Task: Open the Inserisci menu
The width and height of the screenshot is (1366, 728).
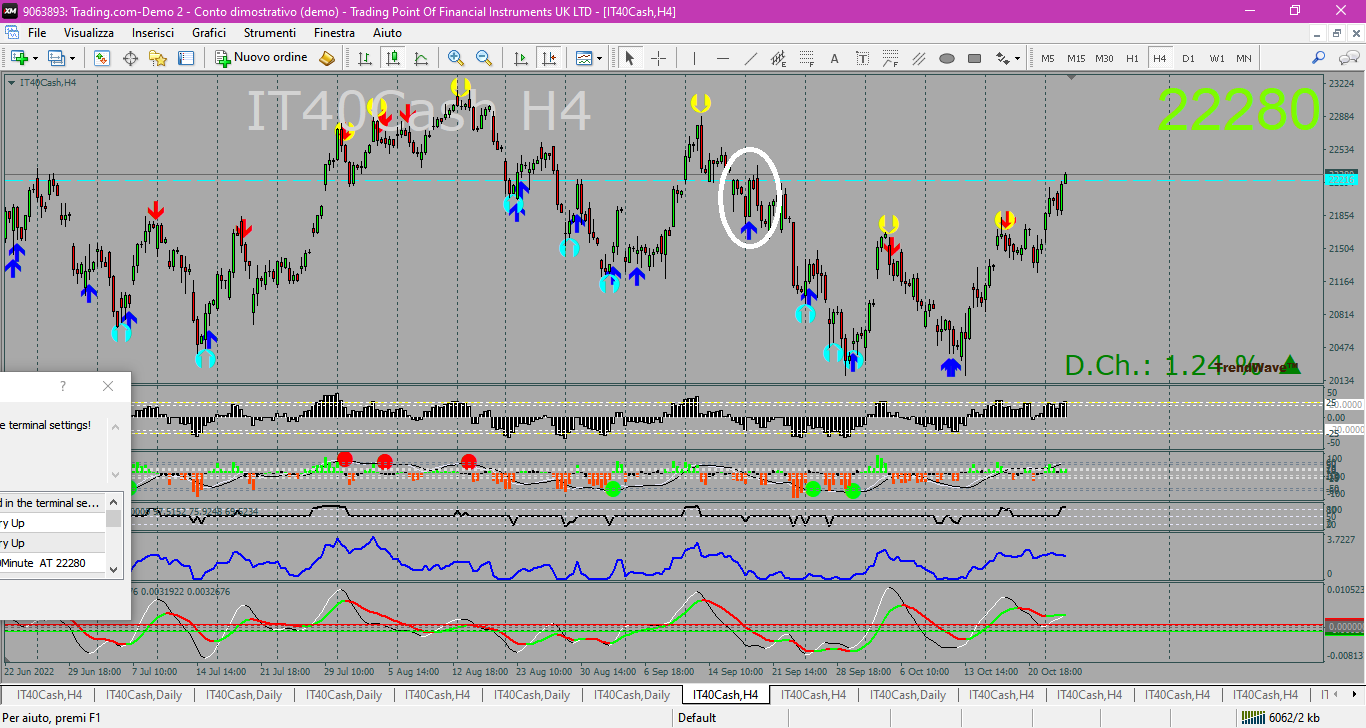Action: click(153, 33)
